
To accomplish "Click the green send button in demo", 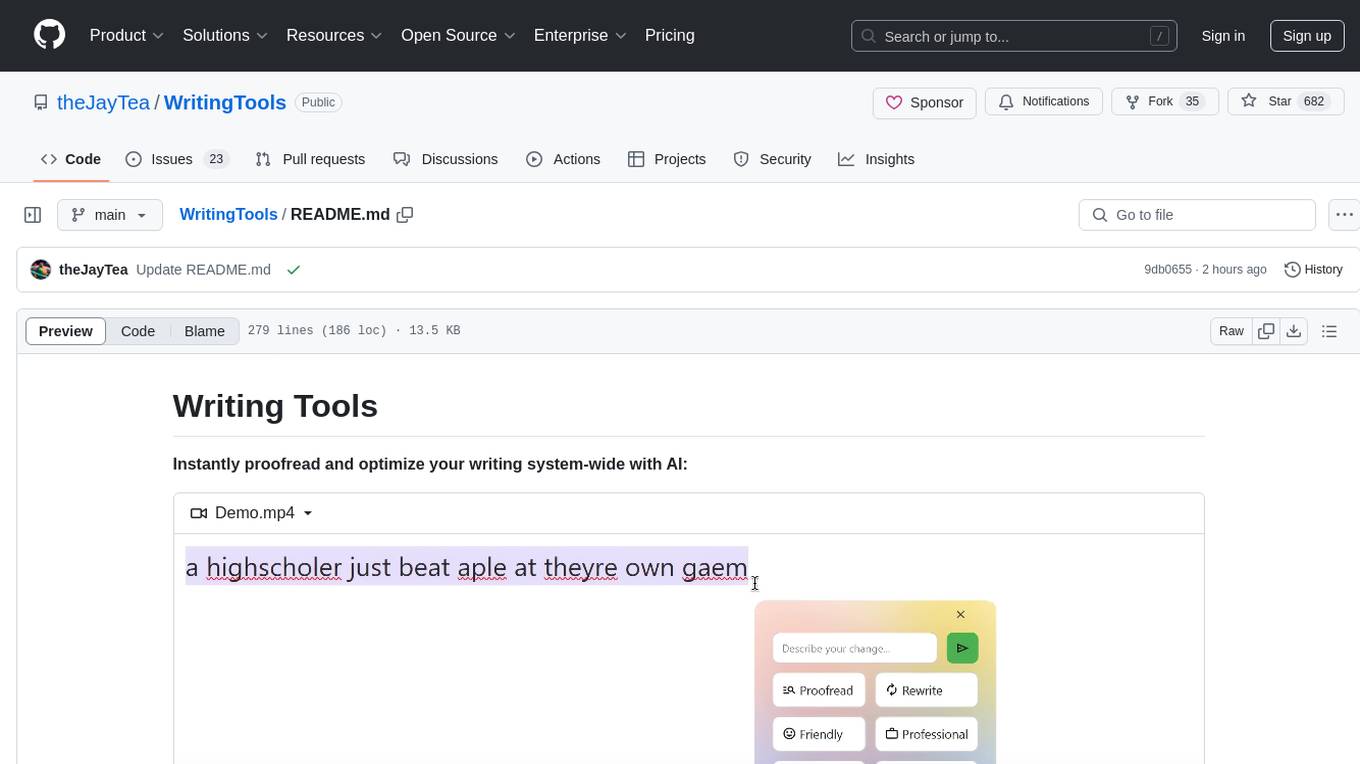I will 962,648.
